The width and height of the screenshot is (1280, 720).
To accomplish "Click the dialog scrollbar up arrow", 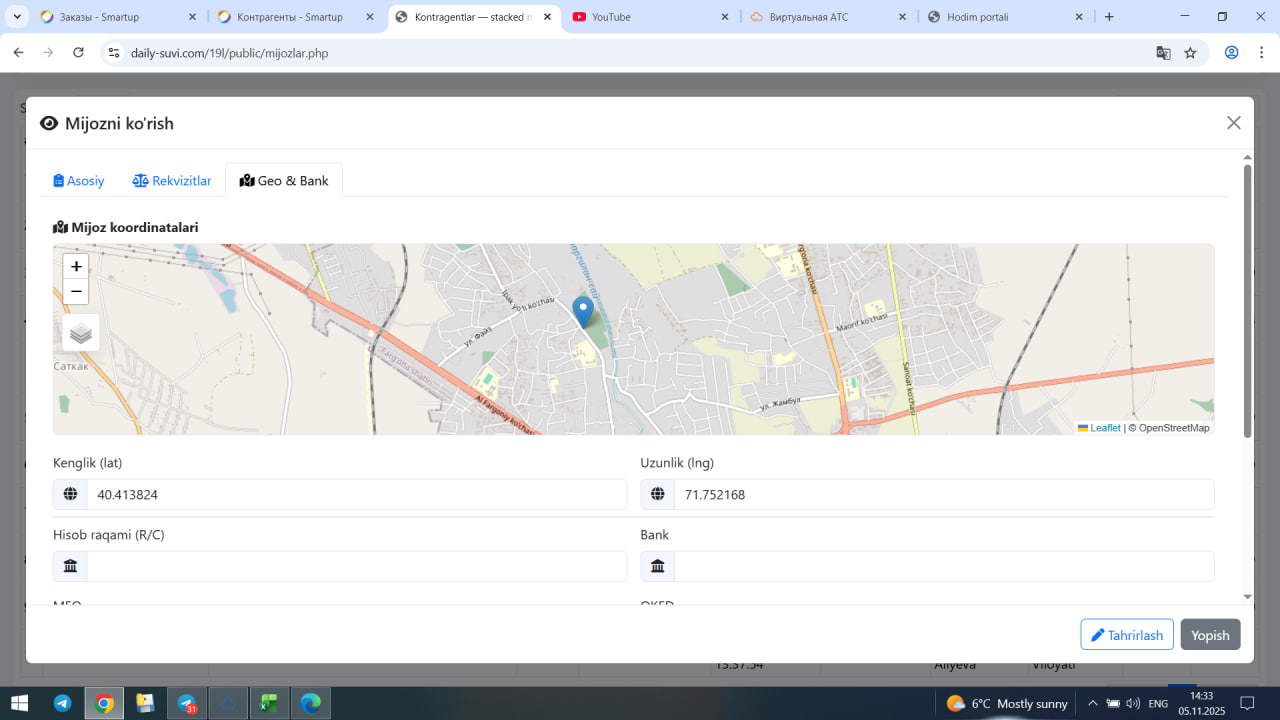I will [x=1247, y=157].
